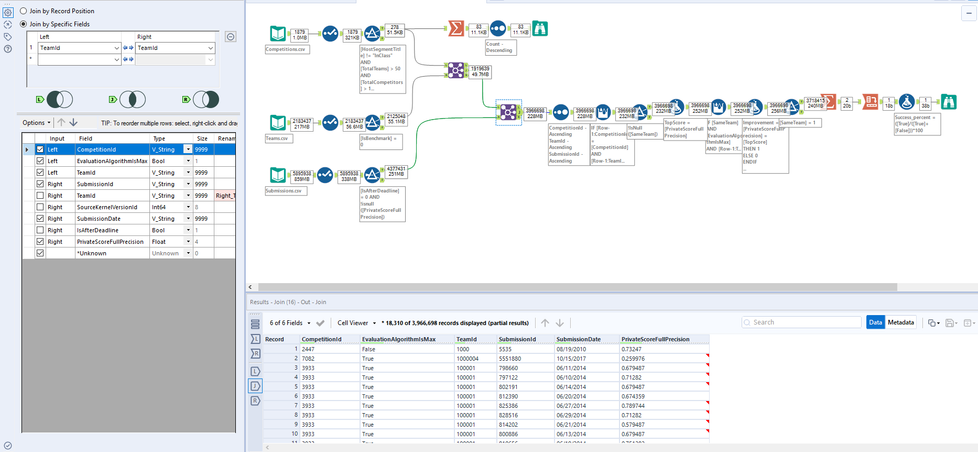This screenshot has height=452, width=978.
Task: Open the Help question mark icon in sidebar
Action: pyautogui.click(x=7, y=48)
